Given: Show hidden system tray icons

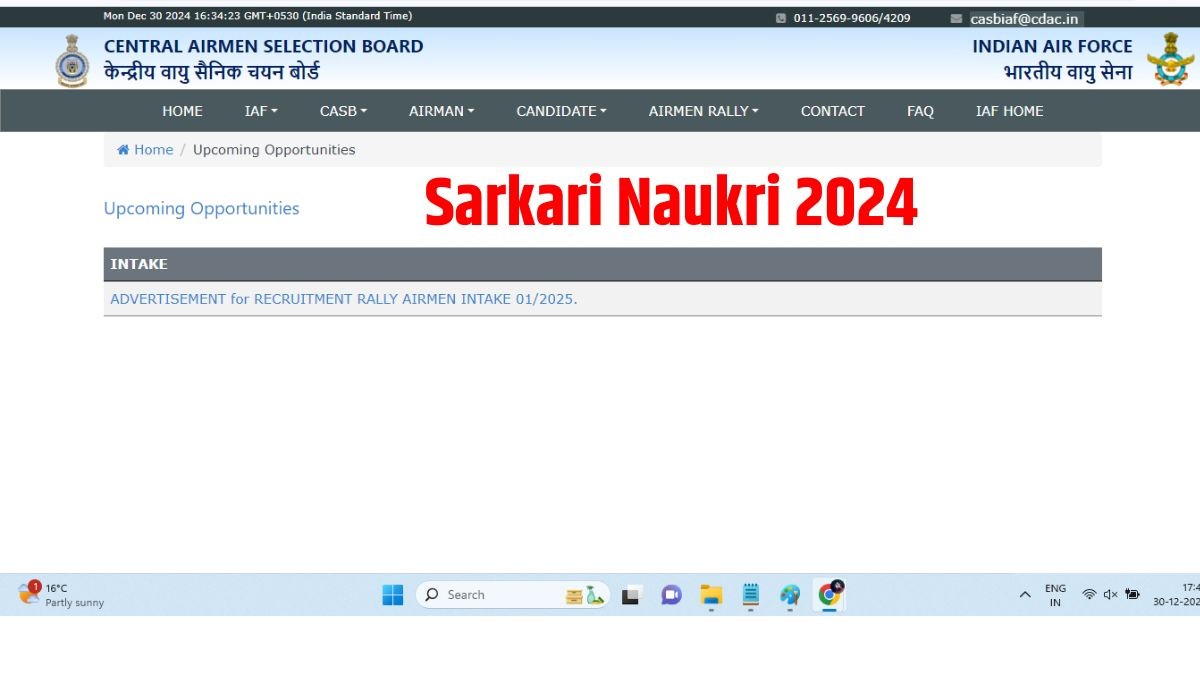Looking at the screenshot, I should tap(1025, 595).
